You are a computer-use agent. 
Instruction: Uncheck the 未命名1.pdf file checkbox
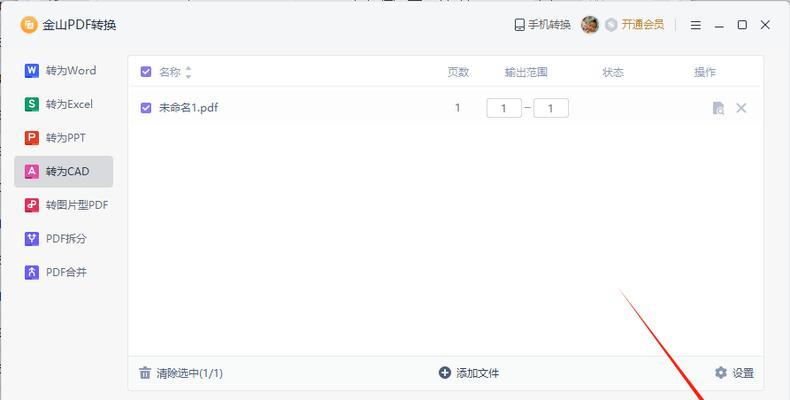tap(146, 108)
